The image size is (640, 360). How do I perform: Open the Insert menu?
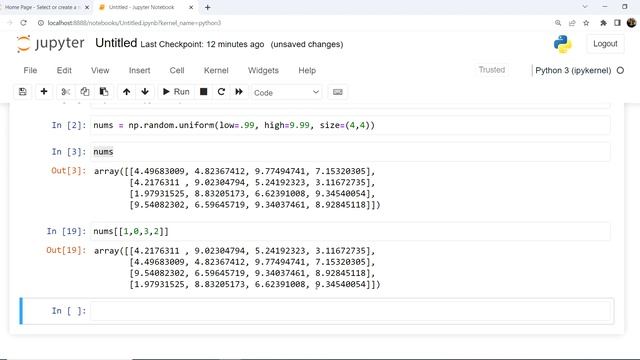[x=140, y=70]
